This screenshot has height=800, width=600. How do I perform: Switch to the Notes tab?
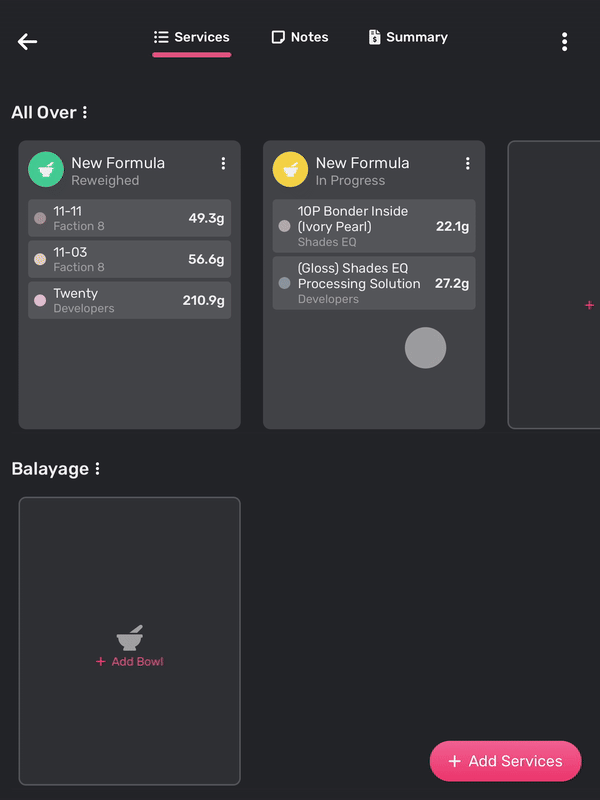pos(300,37)
